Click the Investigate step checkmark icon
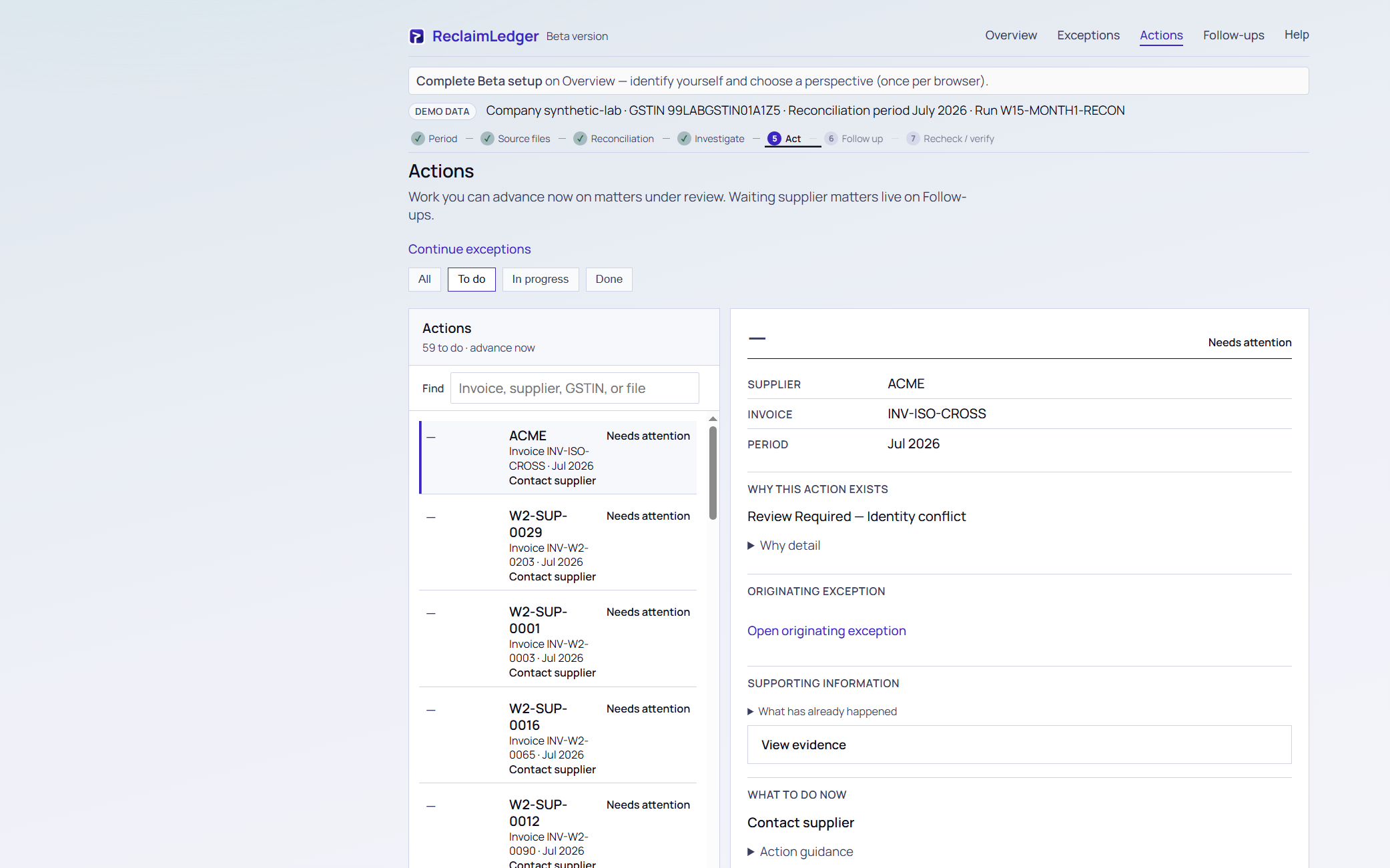This screenshot has width=1390, height=868. click(x=684, y=139)
